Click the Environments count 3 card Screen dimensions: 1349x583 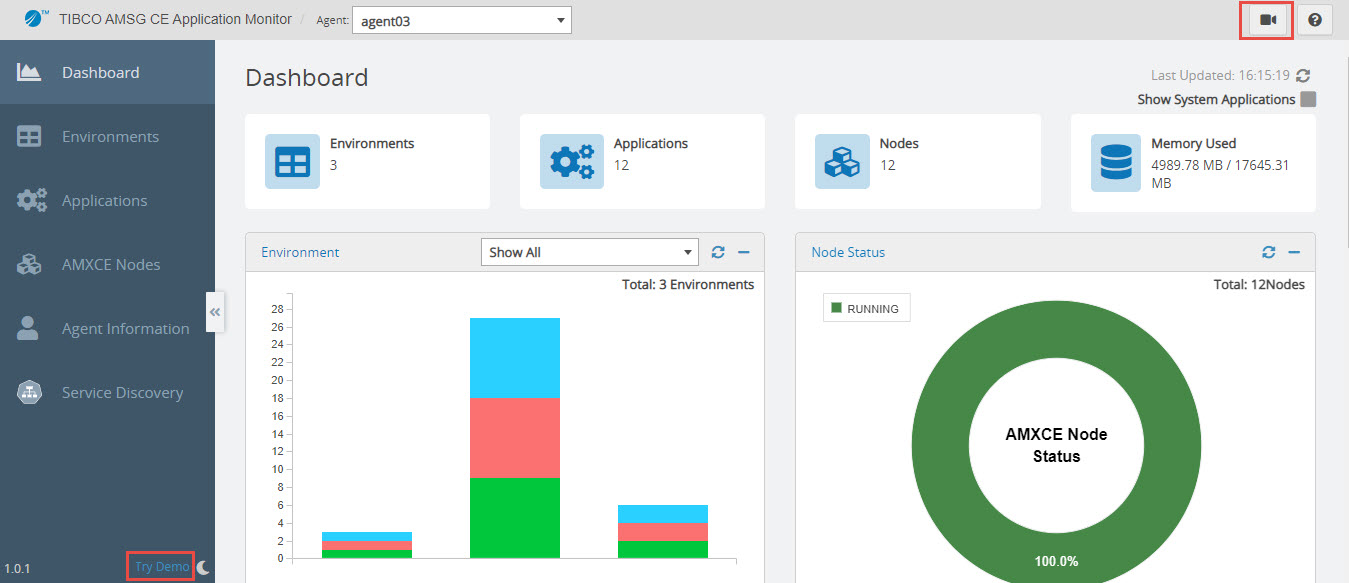[367, 161]
